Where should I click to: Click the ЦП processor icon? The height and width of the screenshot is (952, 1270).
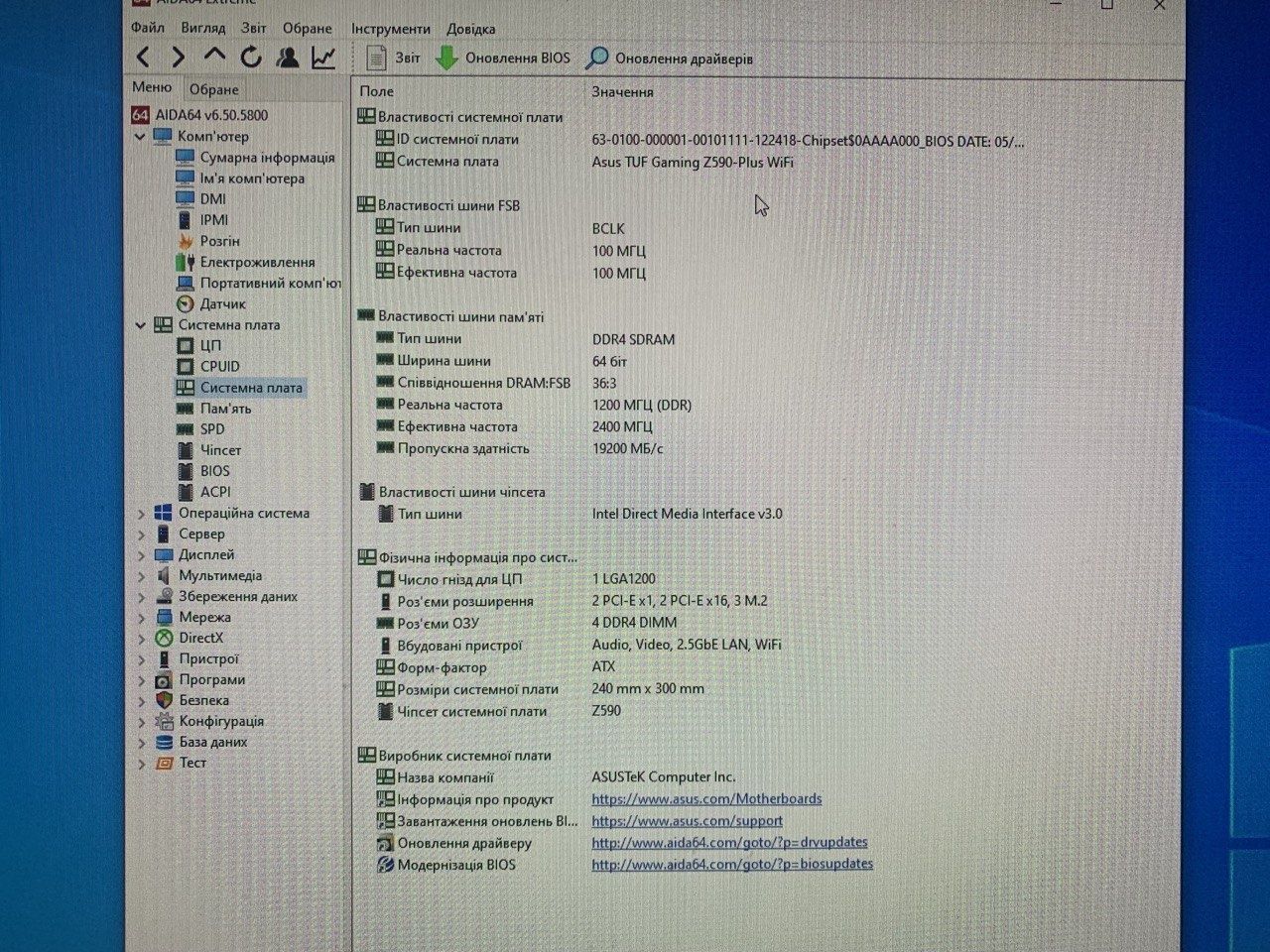click(185, 345)
